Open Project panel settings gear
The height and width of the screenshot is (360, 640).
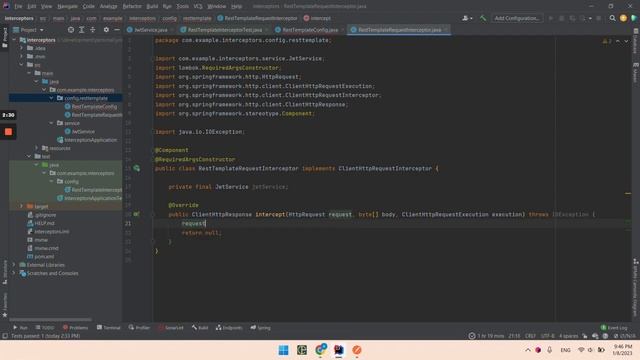106,30
